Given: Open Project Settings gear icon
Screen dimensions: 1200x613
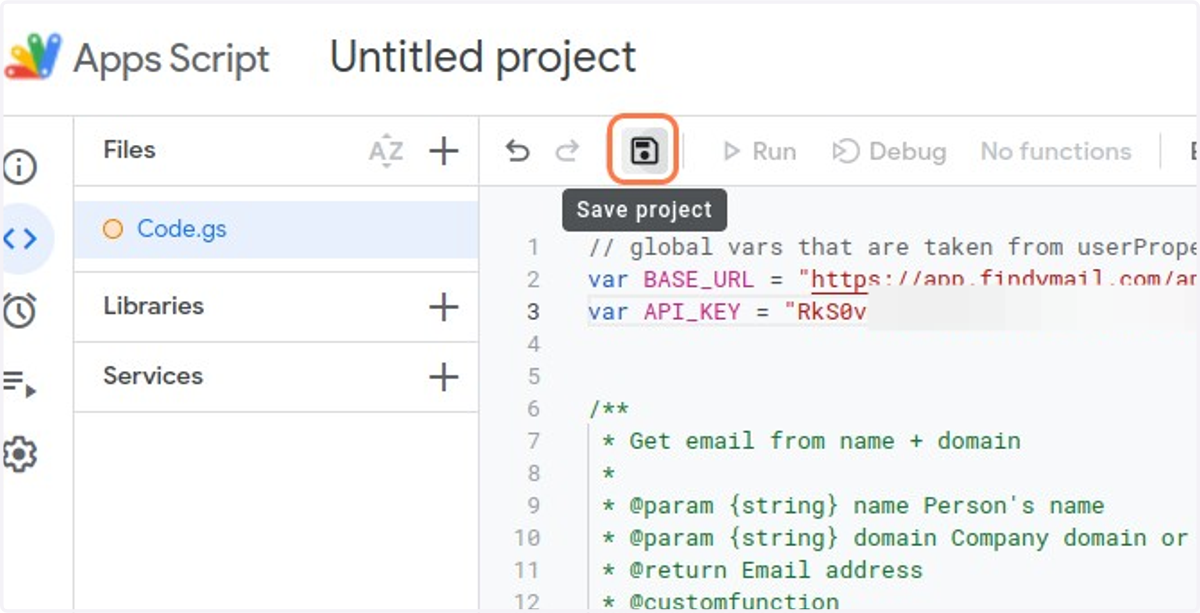Looking at the screenshot, I should pos(20,455).
